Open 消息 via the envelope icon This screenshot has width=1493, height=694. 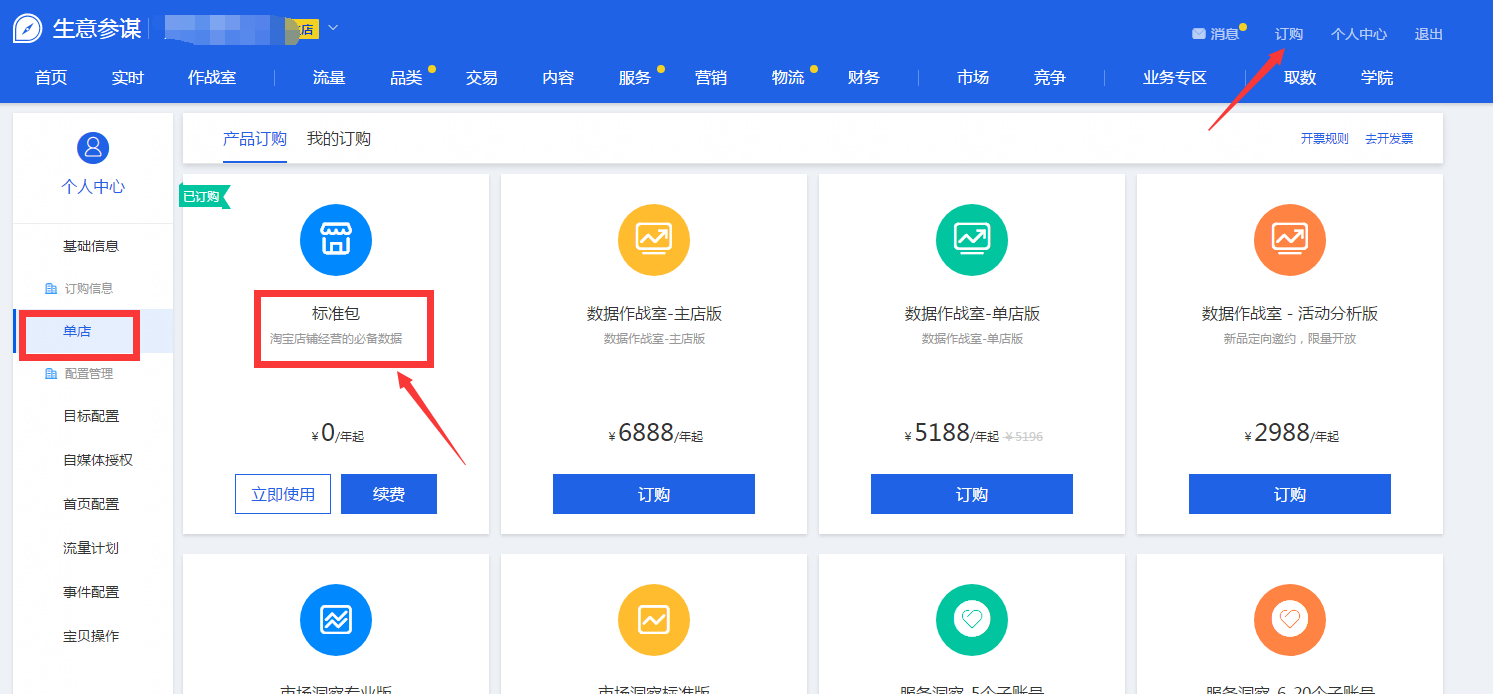1200,33
